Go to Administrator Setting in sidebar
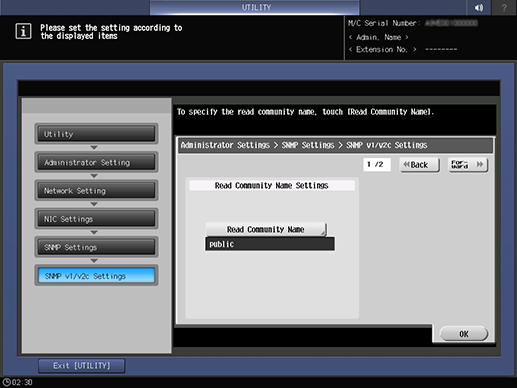This screenshot has width=517, height=388. click(96, 162)
